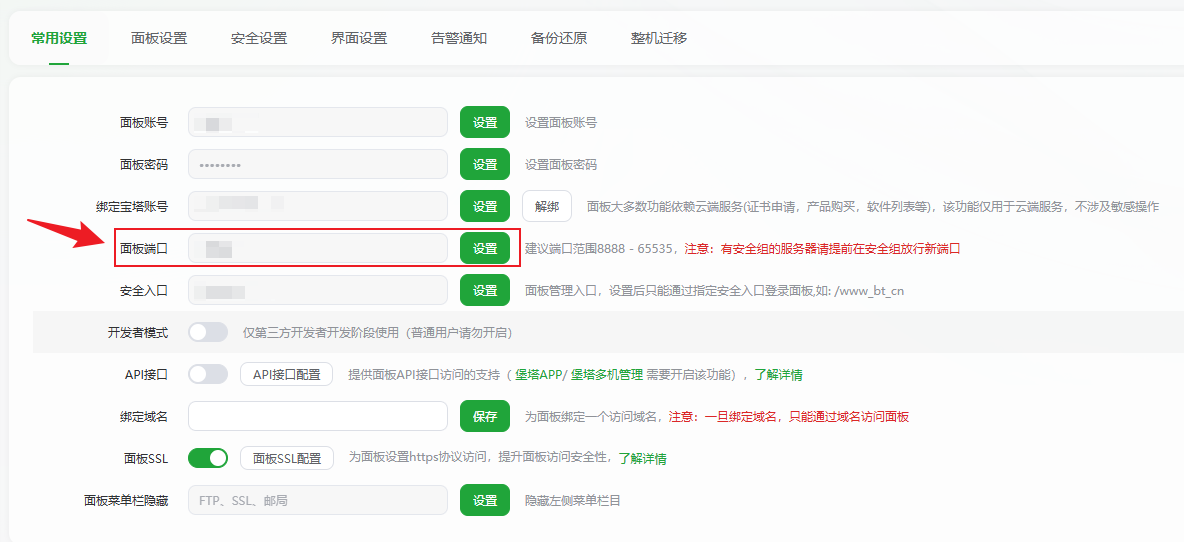
Task: Enable the API接口 switch
Action: pyautogui.click(x=208, y=374)
